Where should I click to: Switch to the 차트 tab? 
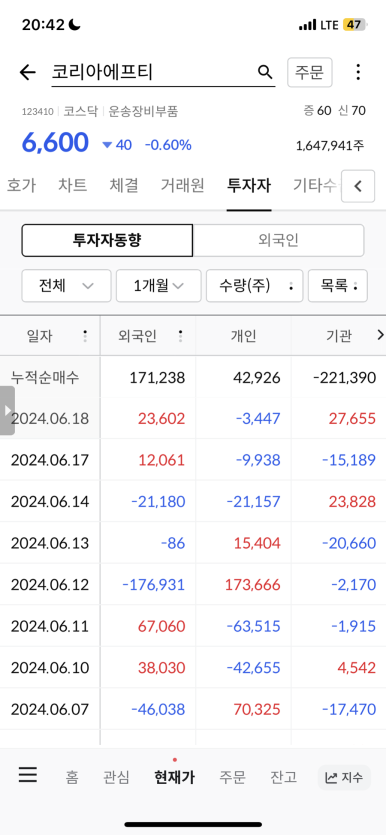[72, 185]
